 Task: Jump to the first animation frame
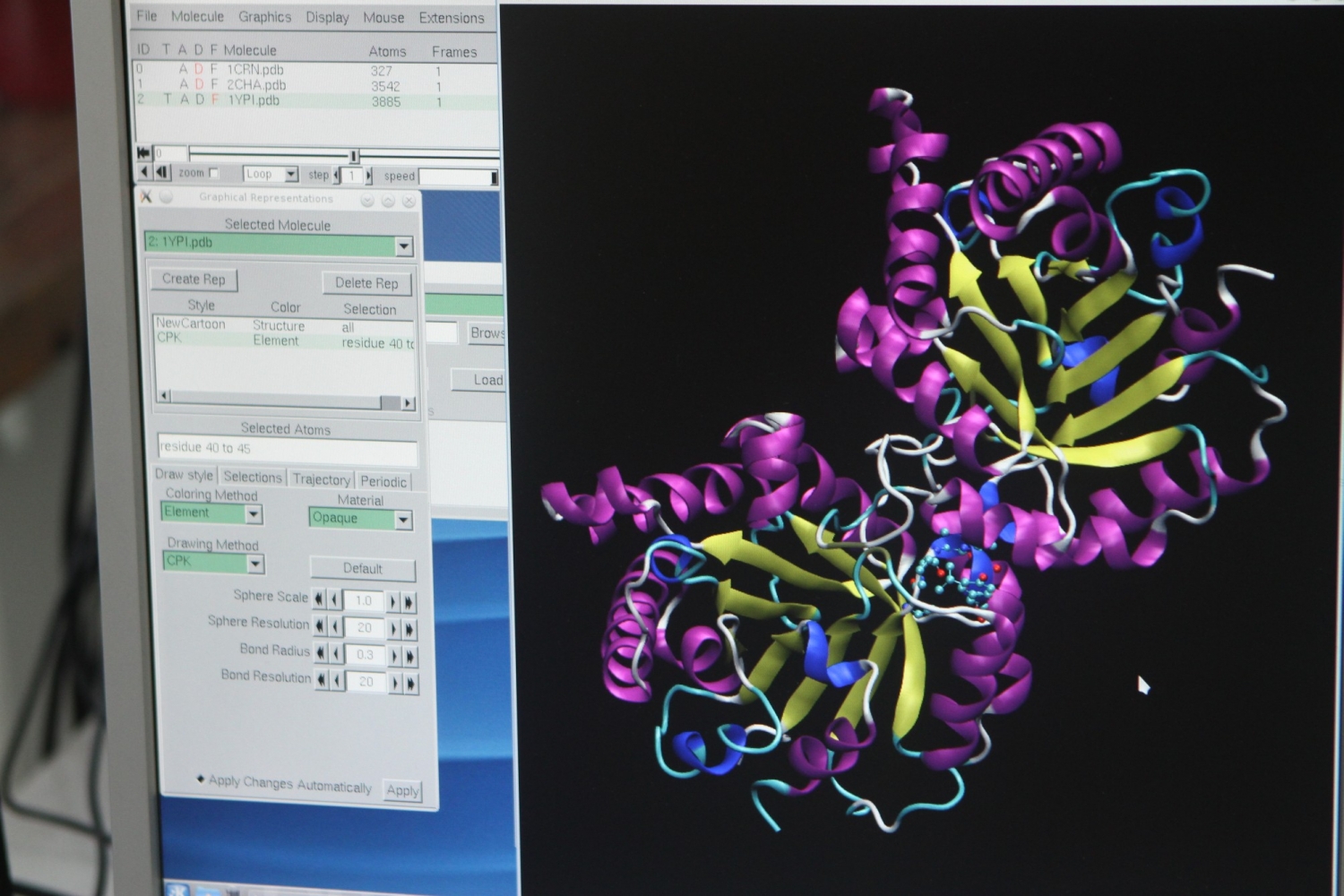click(143, 153)
